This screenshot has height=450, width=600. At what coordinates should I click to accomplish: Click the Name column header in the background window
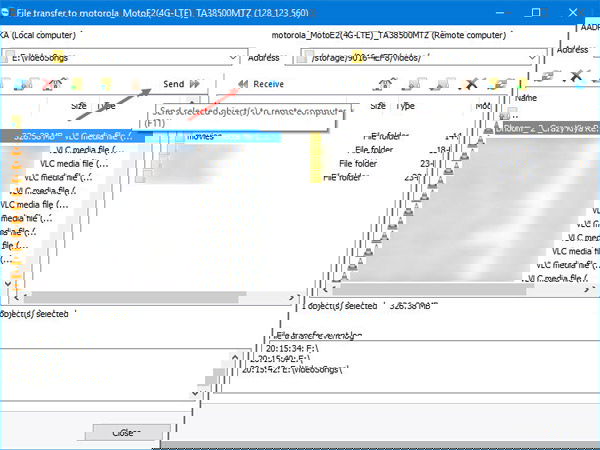526,98
